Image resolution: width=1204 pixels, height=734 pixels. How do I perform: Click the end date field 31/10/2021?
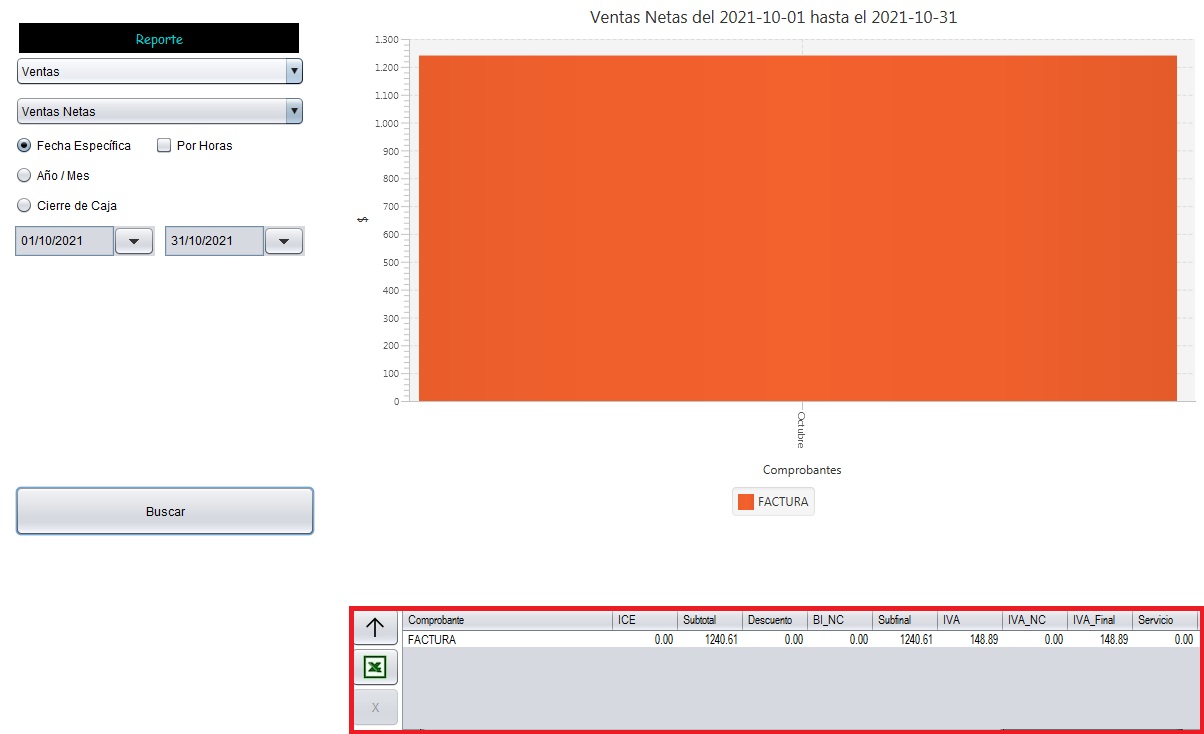coord(214,241)
